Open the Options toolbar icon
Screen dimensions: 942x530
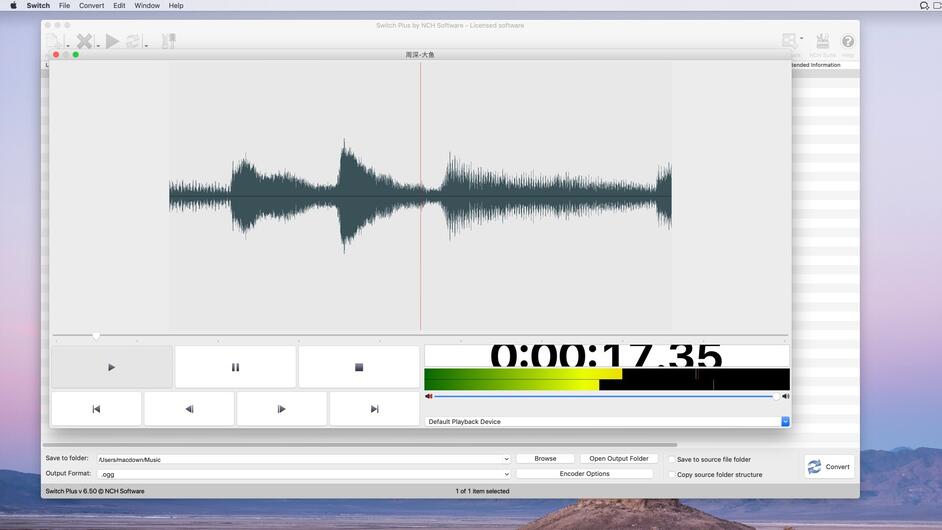[x=169, y=41]
